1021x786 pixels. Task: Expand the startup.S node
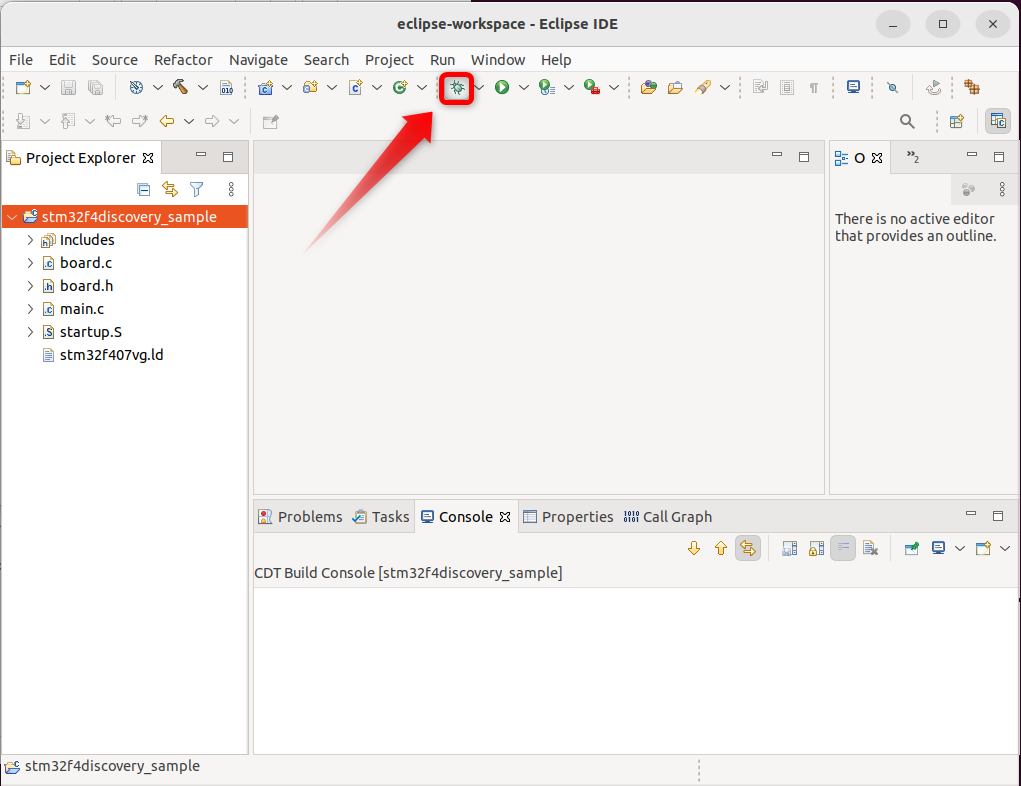click(x=30, y=331)
